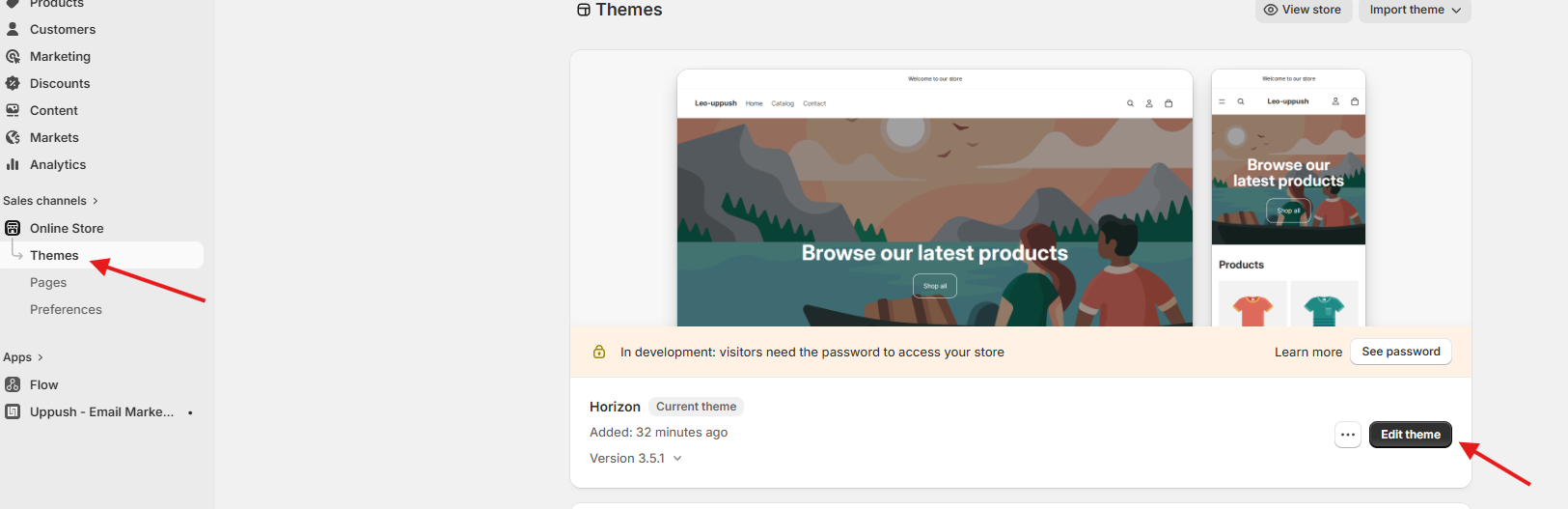This screenshot has height=509, width=1568.
Task: Select Themes under Online Store
Action: 54,255
